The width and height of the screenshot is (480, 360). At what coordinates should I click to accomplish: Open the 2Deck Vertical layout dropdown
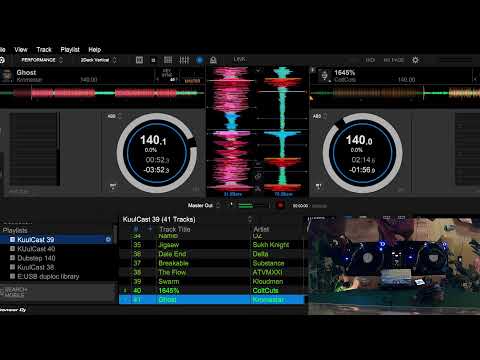(x=98, y=60)
